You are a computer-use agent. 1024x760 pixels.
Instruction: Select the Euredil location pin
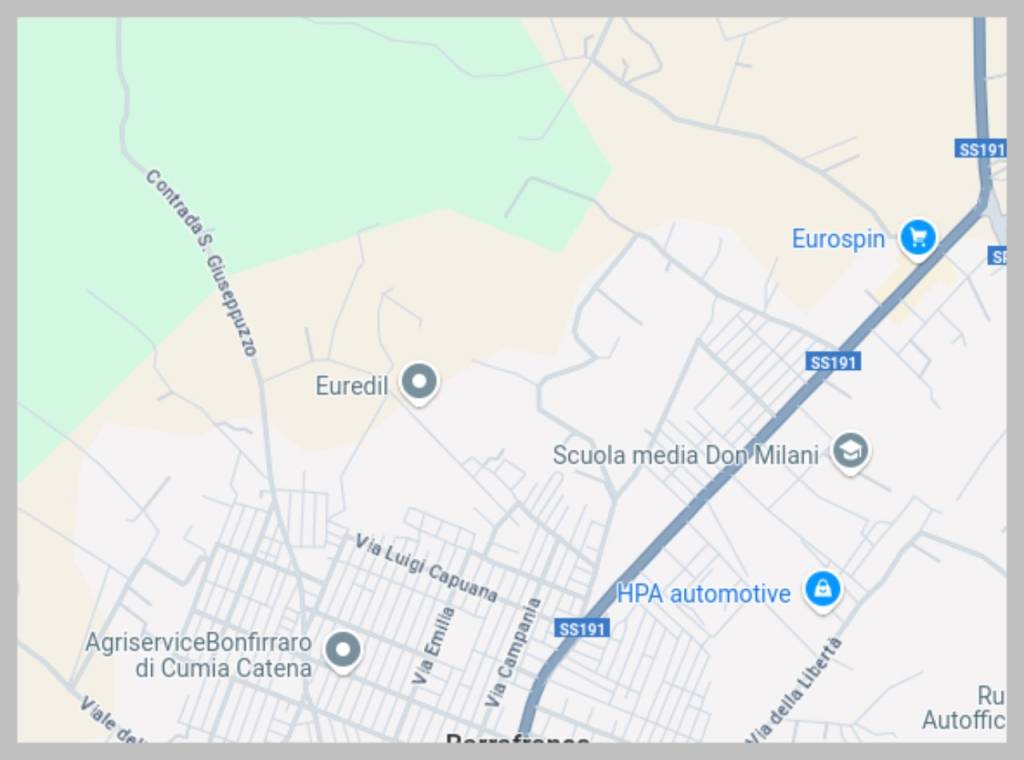(419, 383)
